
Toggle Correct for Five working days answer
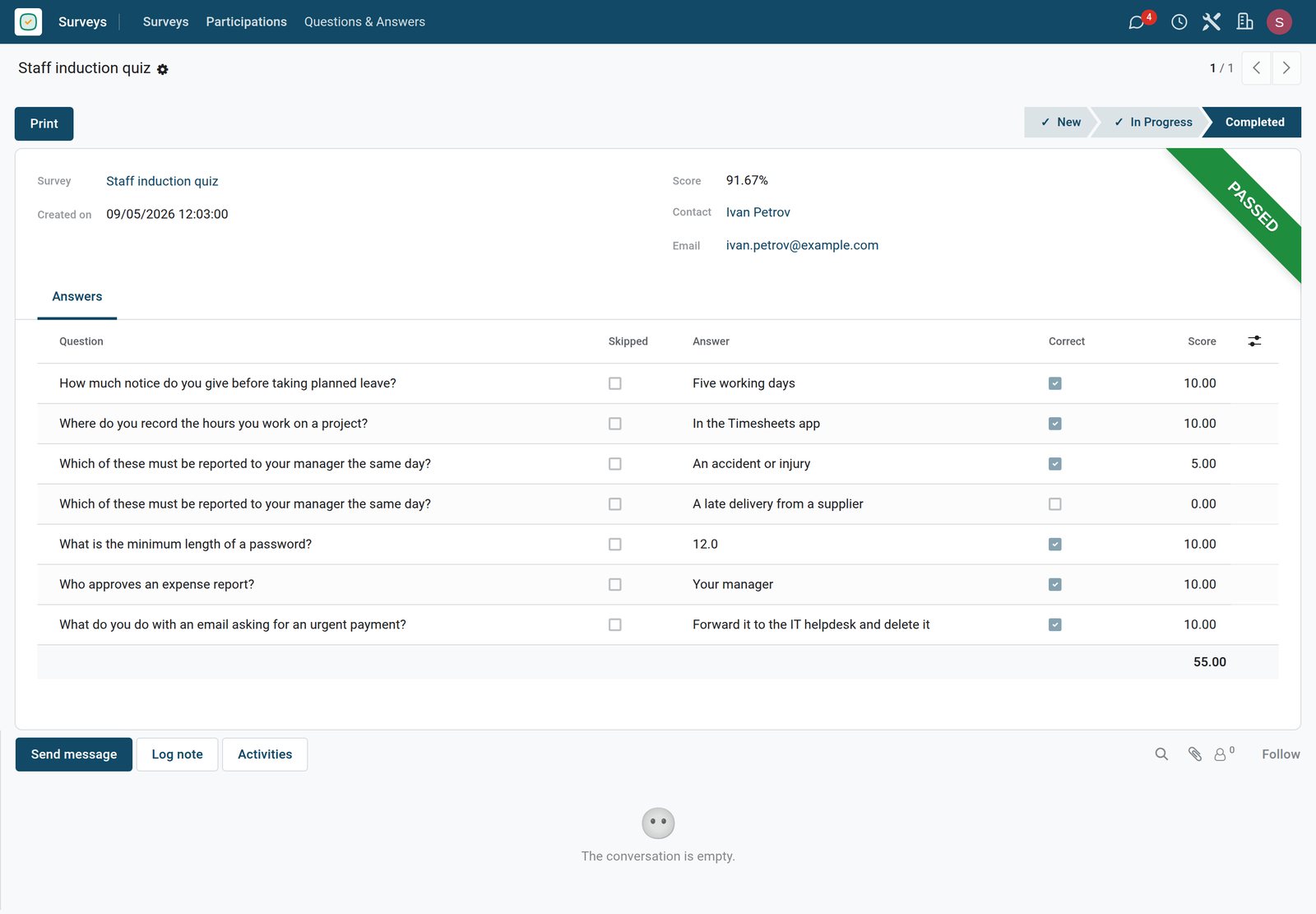(1055, 383)
